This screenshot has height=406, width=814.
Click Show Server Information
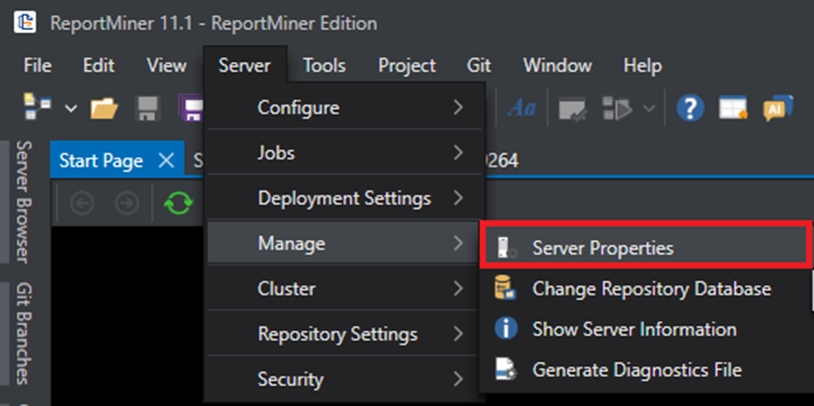click(634, 329)
